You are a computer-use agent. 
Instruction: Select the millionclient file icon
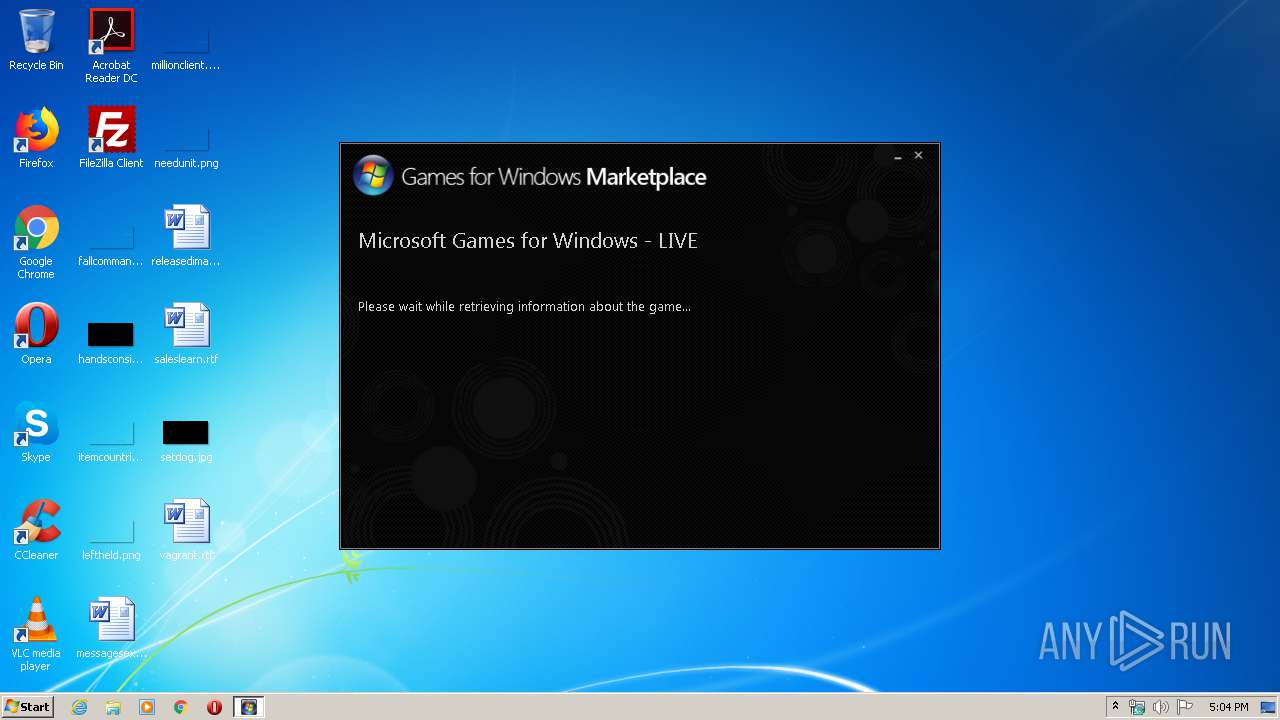click(186, 40)
